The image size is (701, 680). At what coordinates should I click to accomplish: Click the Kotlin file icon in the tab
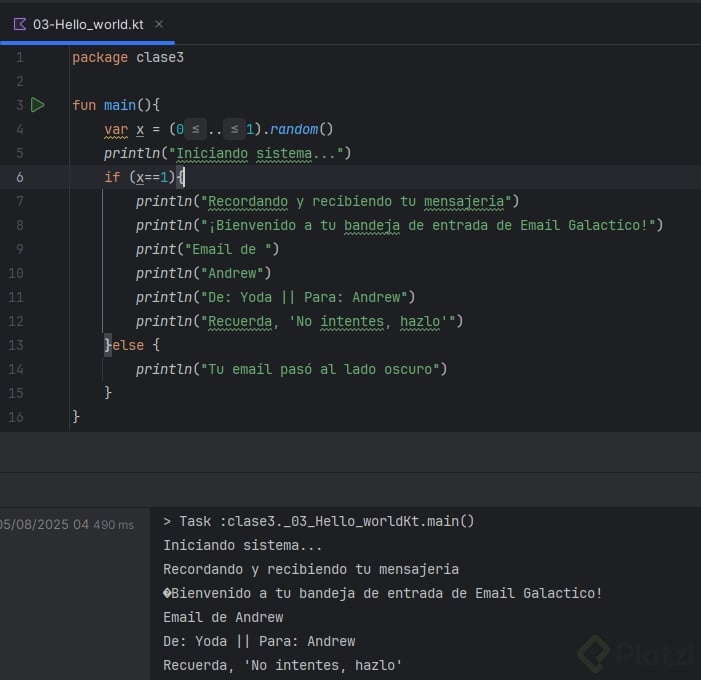pyautogui.click(x=20, y=24)
